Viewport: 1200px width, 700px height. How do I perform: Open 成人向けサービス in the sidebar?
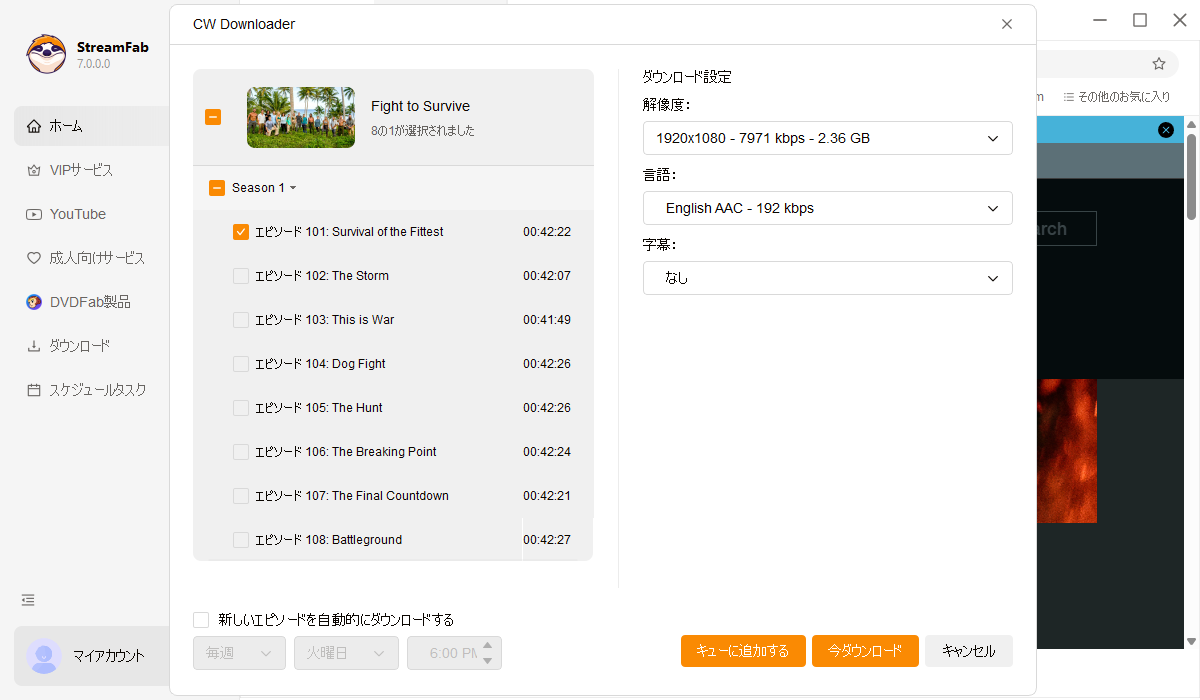point(96,258)
